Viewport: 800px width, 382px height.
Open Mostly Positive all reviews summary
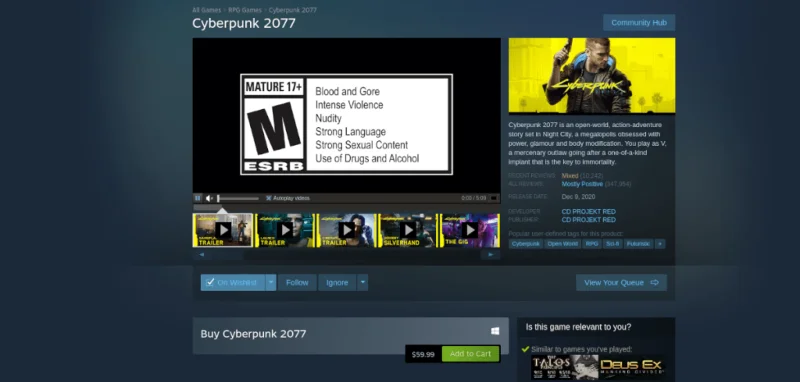coord(582,184)
